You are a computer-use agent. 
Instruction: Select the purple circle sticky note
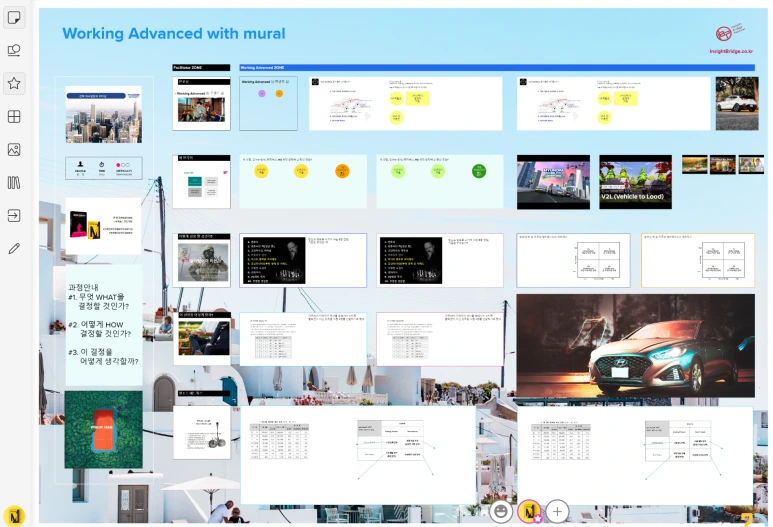point(262,94)
